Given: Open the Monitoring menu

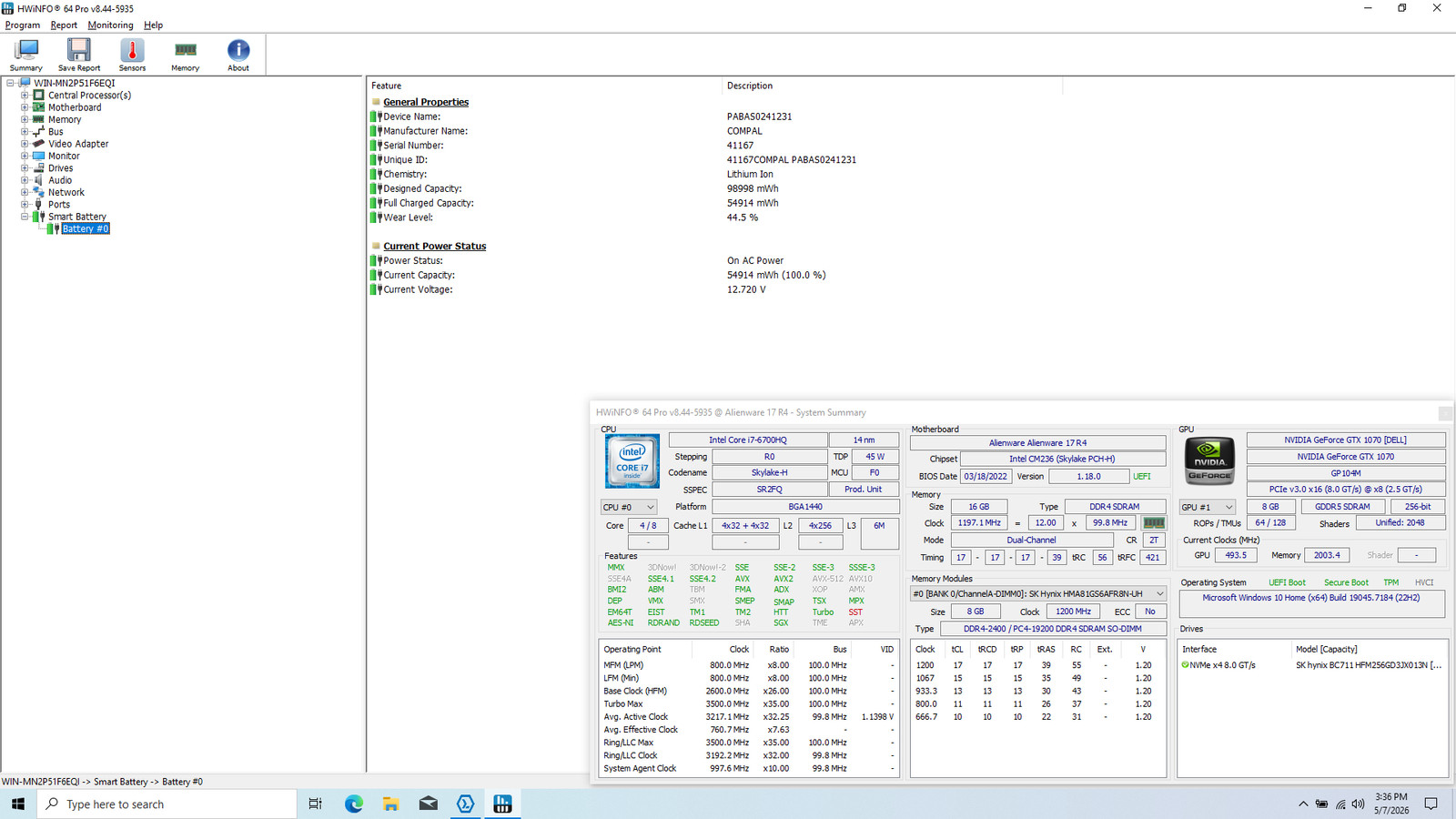Looking at the screenshot, I should coord(110,25).
